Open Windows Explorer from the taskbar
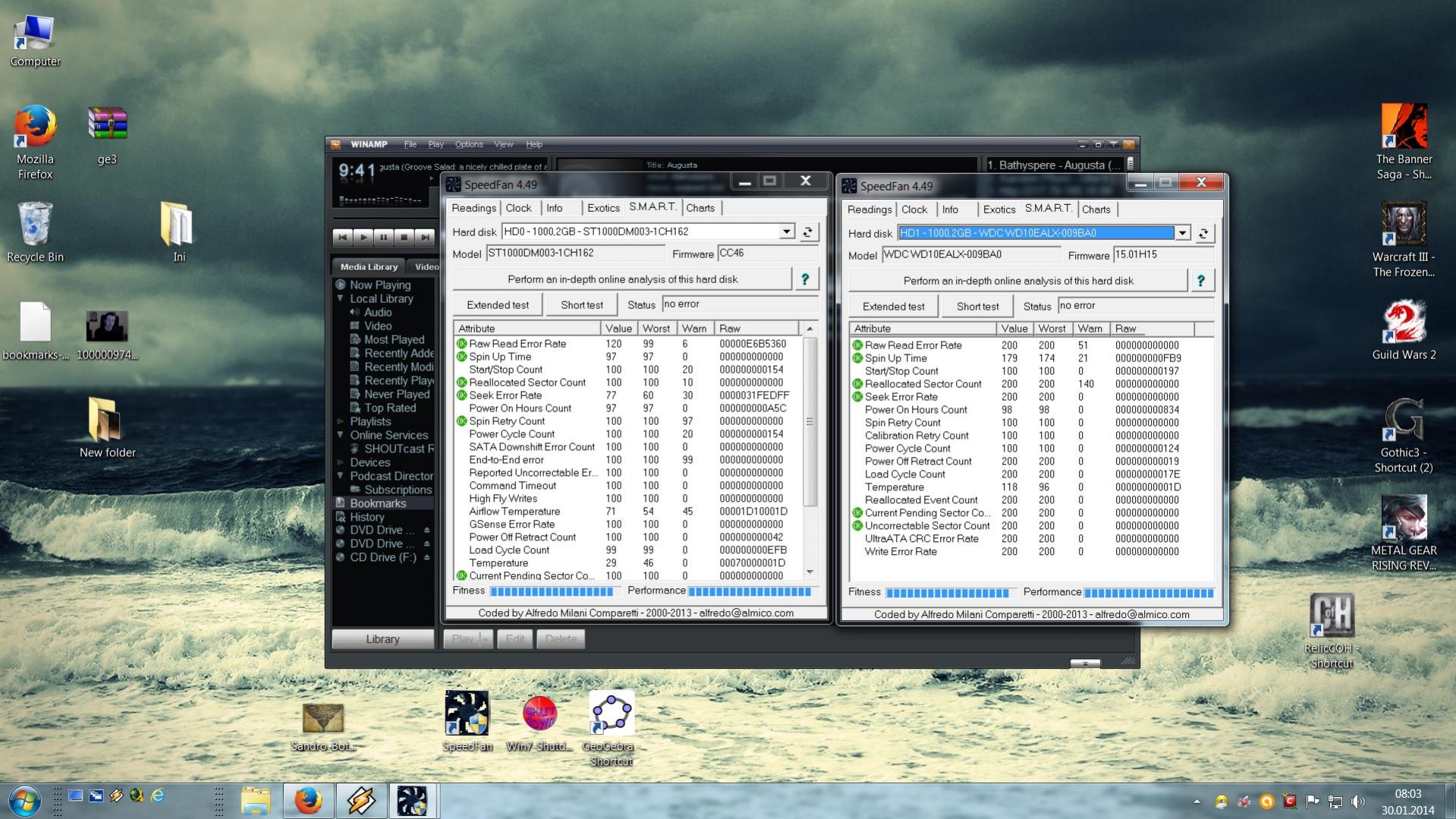 (256, 801)
